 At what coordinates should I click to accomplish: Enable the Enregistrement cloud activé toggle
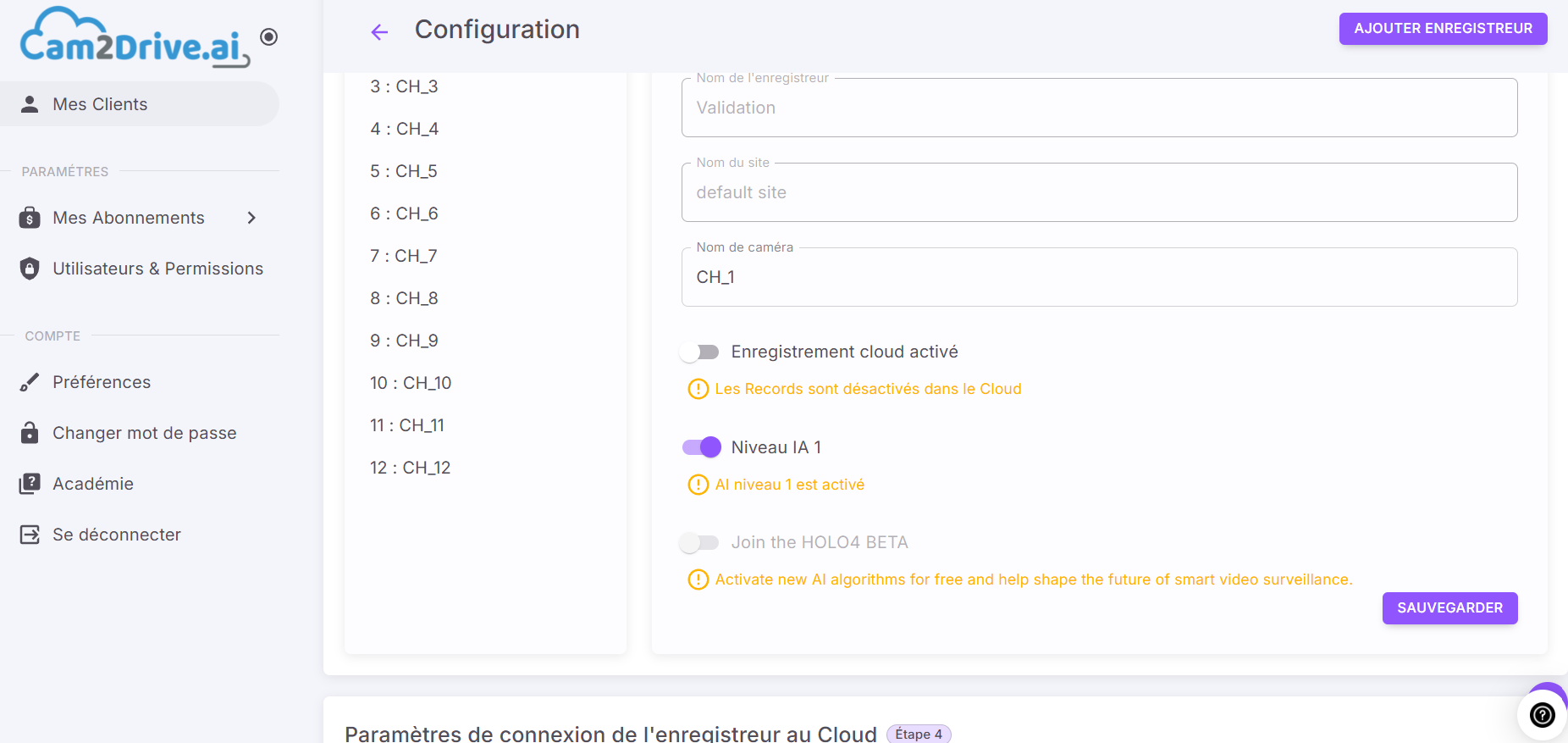(x=700, y=352)
